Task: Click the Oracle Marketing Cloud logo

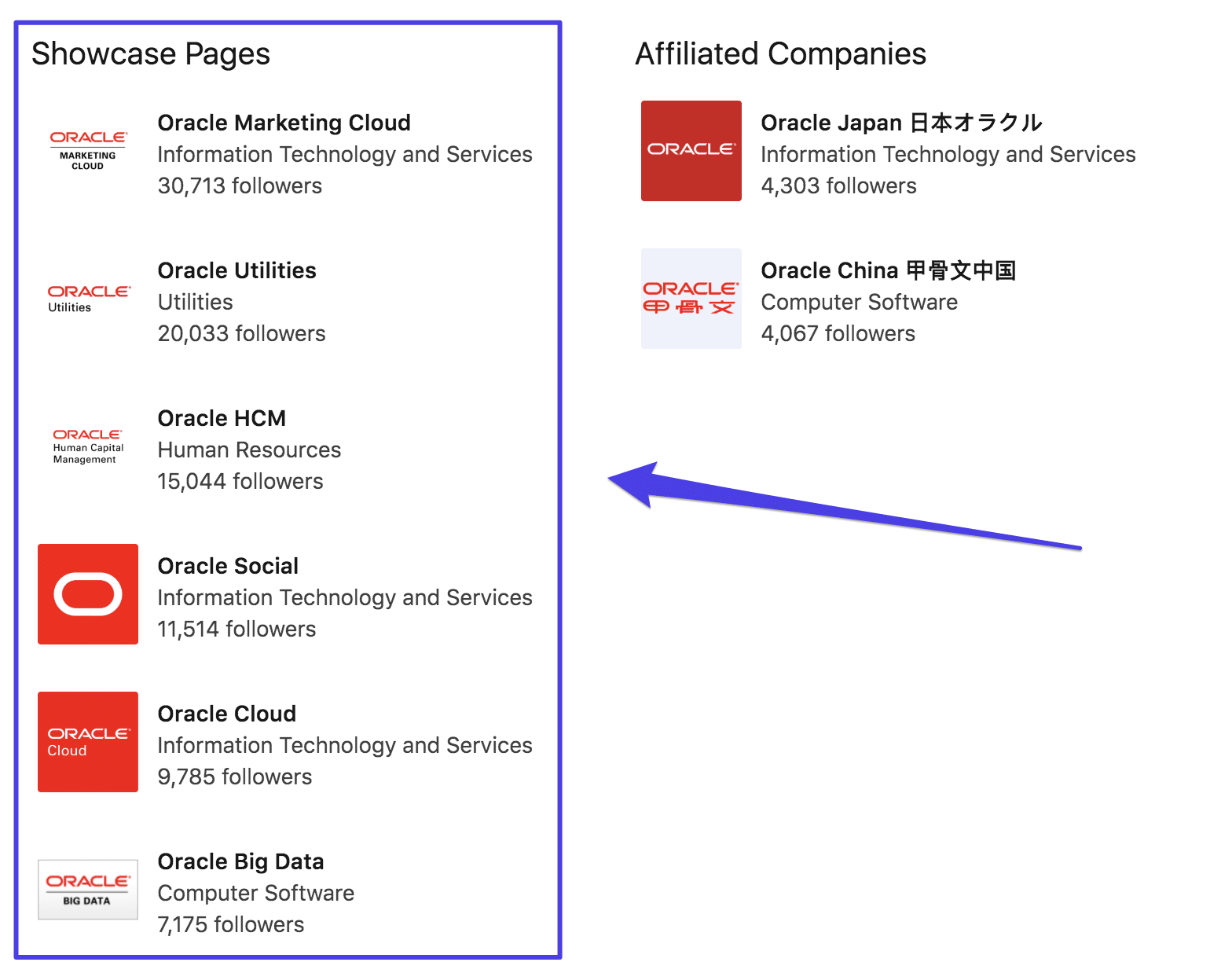Action: [88, 150]
